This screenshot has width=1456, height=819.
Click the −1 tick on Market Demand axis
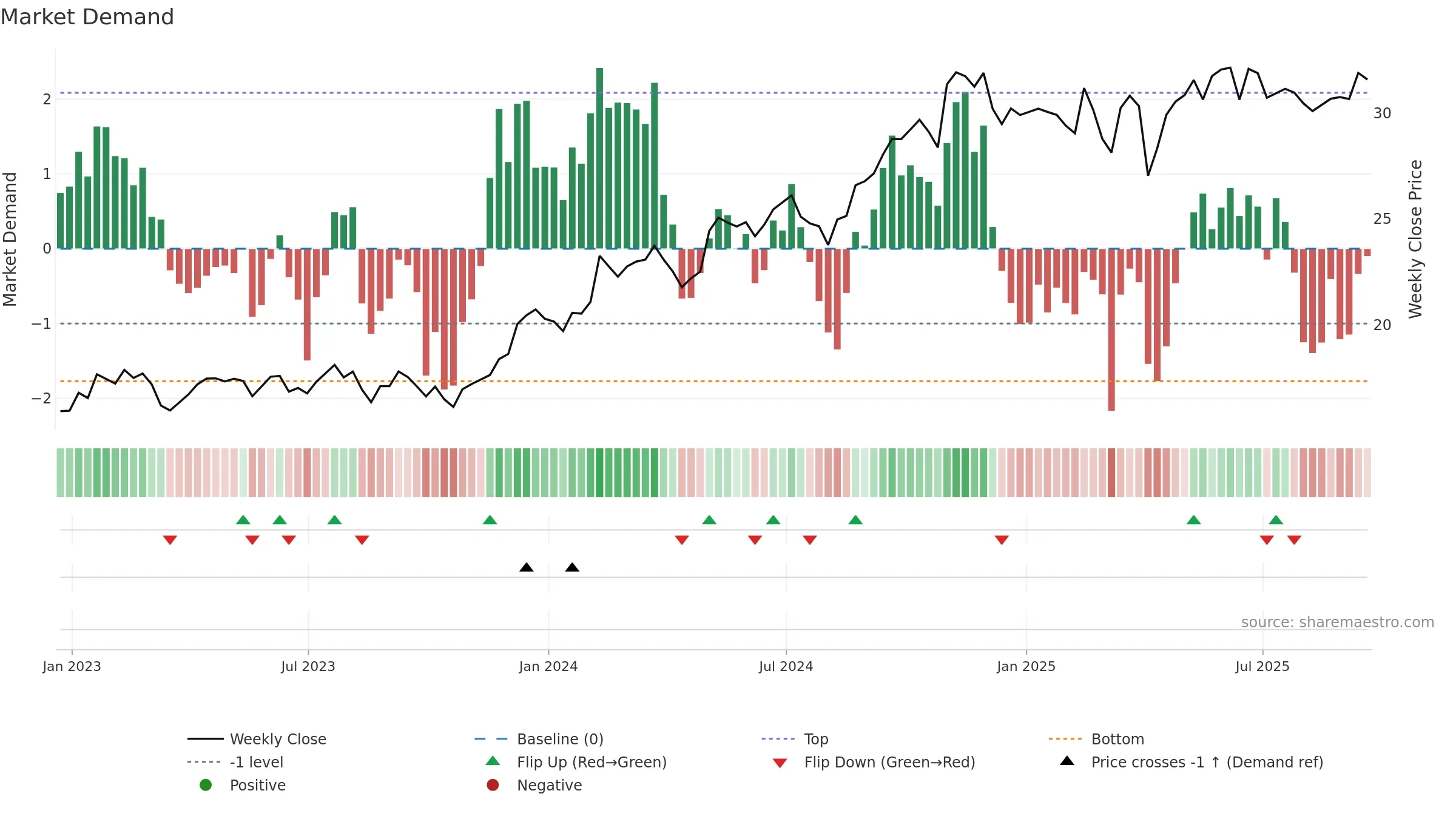pos(41,323)
